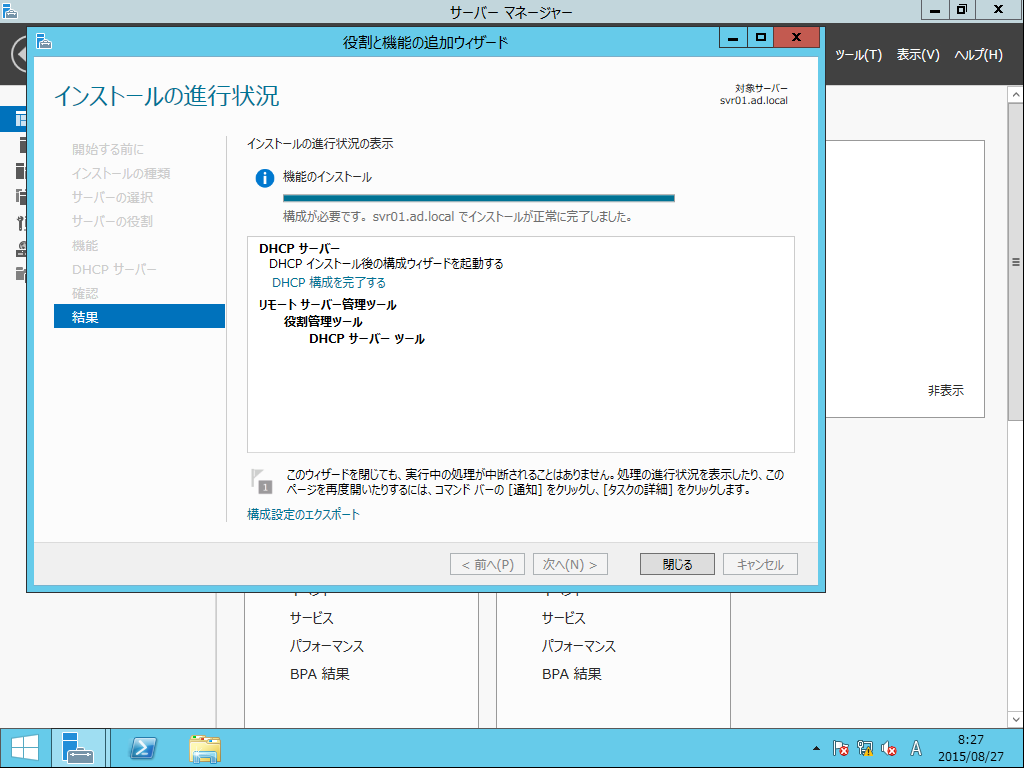The height and width of the screenshot is (768, 1024).
Task: Click パフォーマンス in the left server tile
Action: [327, 646]
